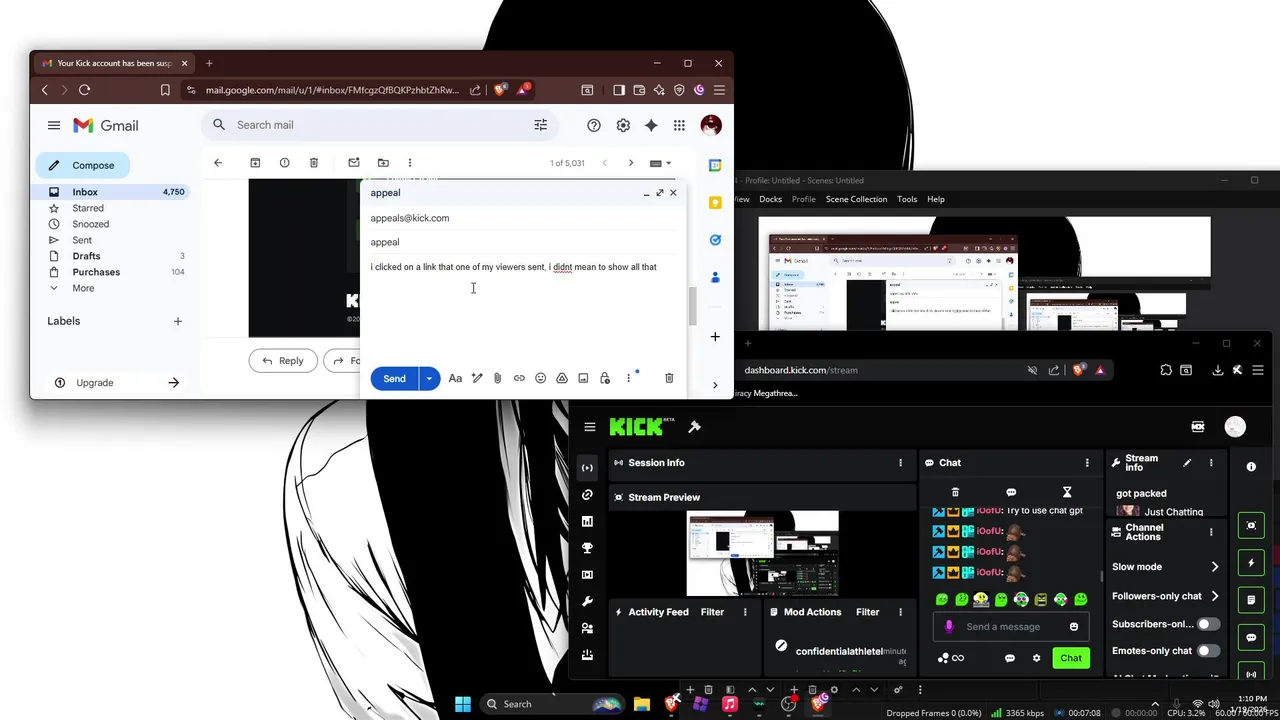Click the Stream Preview thumbnail
The width and height of the screenshot is (1280, 720).
click(763, 553)
